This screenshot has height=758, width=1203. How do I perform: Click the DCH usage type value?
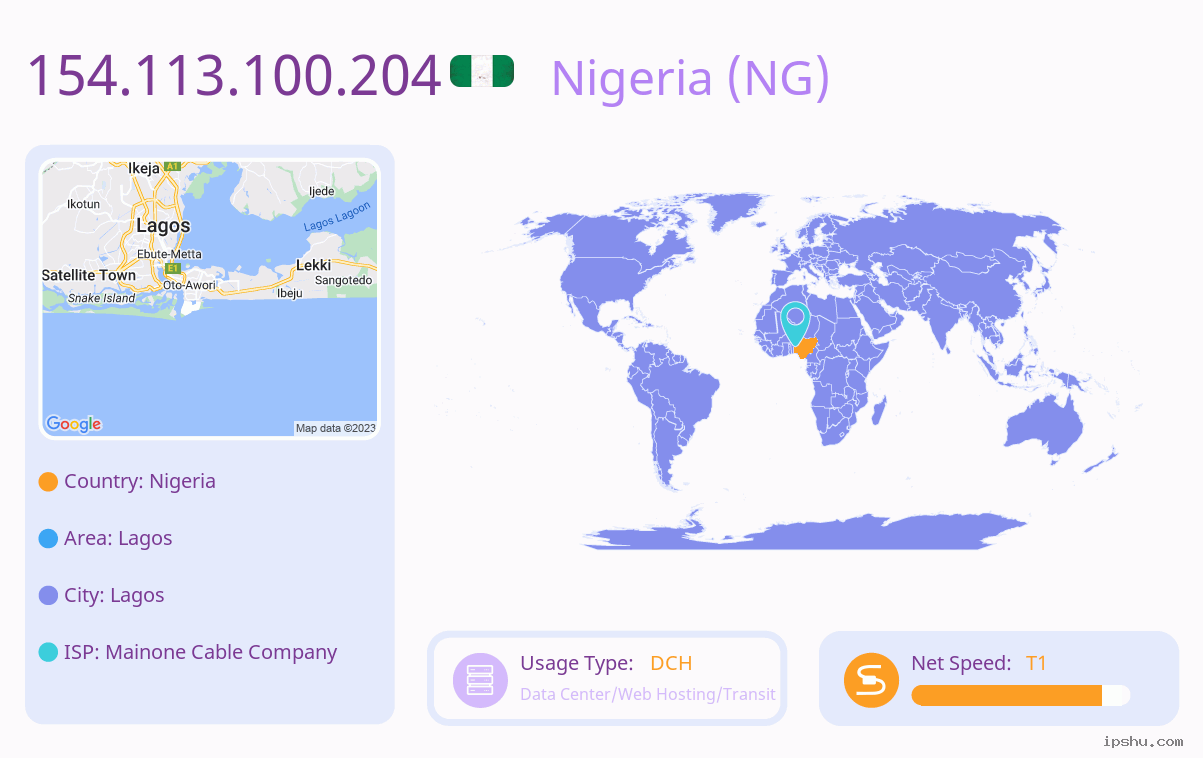(671, 663)
